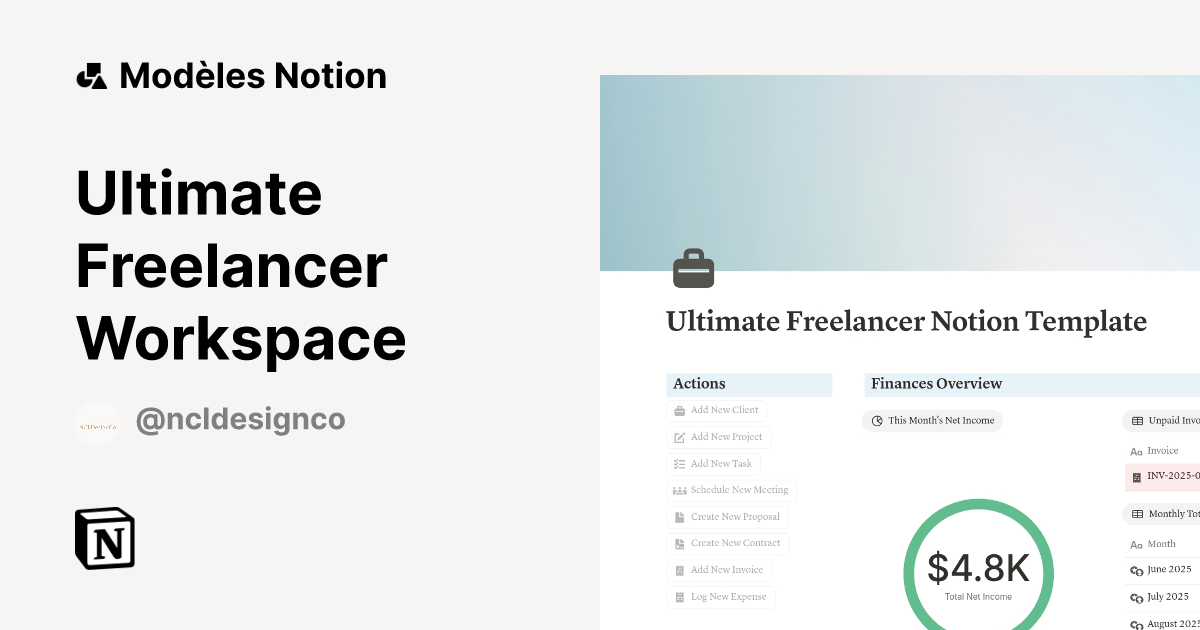This screenshot has height=630, width=1200.
Task: Select the Notion N logo
Action: point(104,538)
